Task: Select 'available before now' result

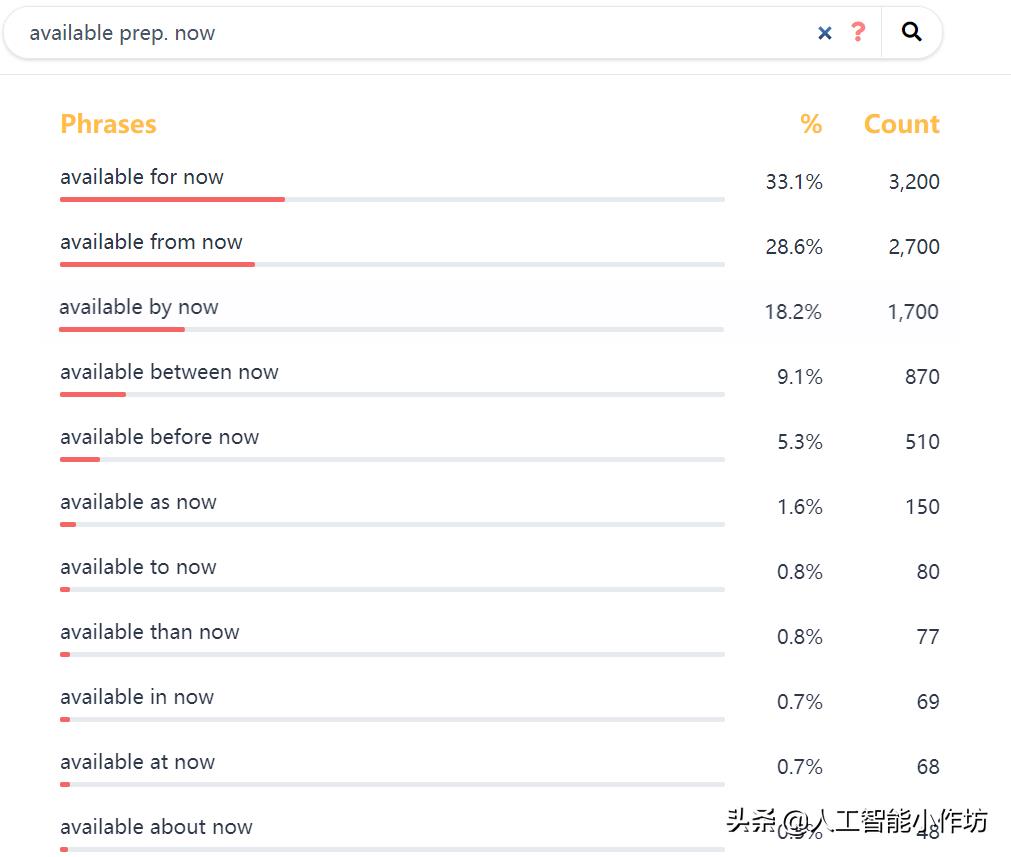Action: [x=159, y=437]
